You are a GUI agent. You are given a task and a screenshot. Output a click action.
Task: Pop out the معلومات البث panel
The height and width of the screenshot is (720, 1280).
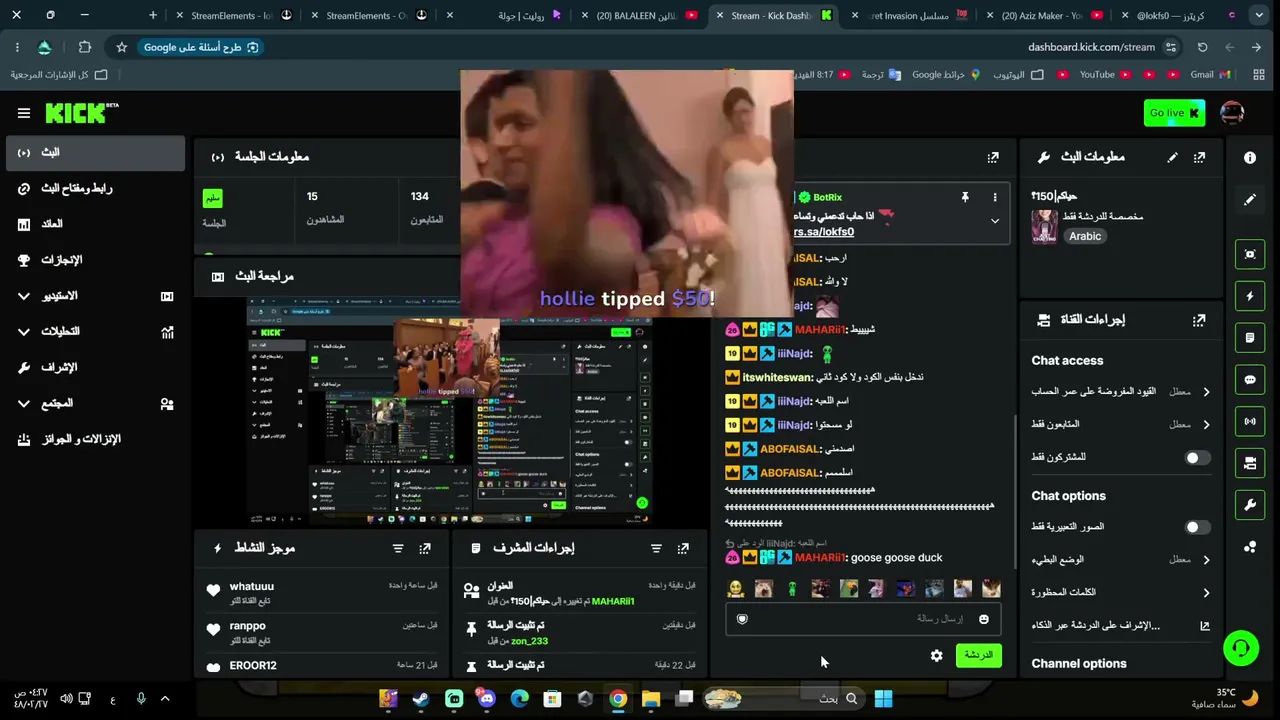pos(1199,157)
